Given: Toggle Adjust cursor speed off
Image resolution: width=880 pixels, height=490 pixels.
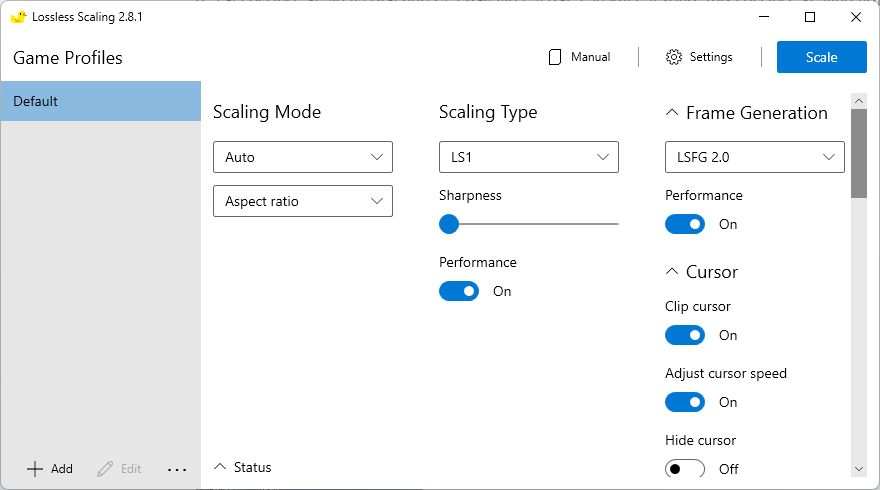Looking at the screenshot, I should tap(685, 402).
